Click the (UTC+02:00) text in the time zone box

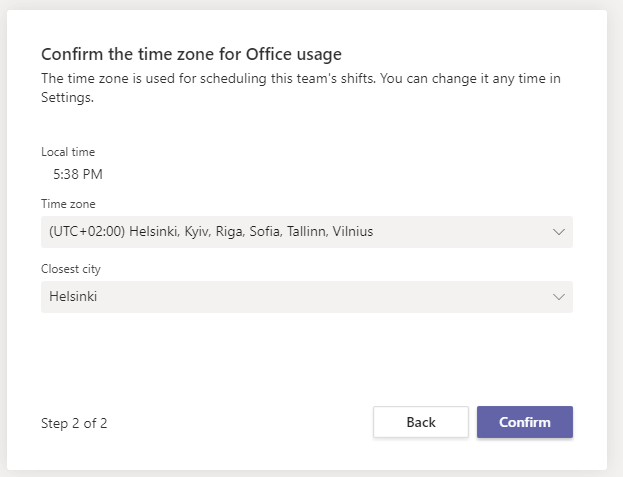85,232
